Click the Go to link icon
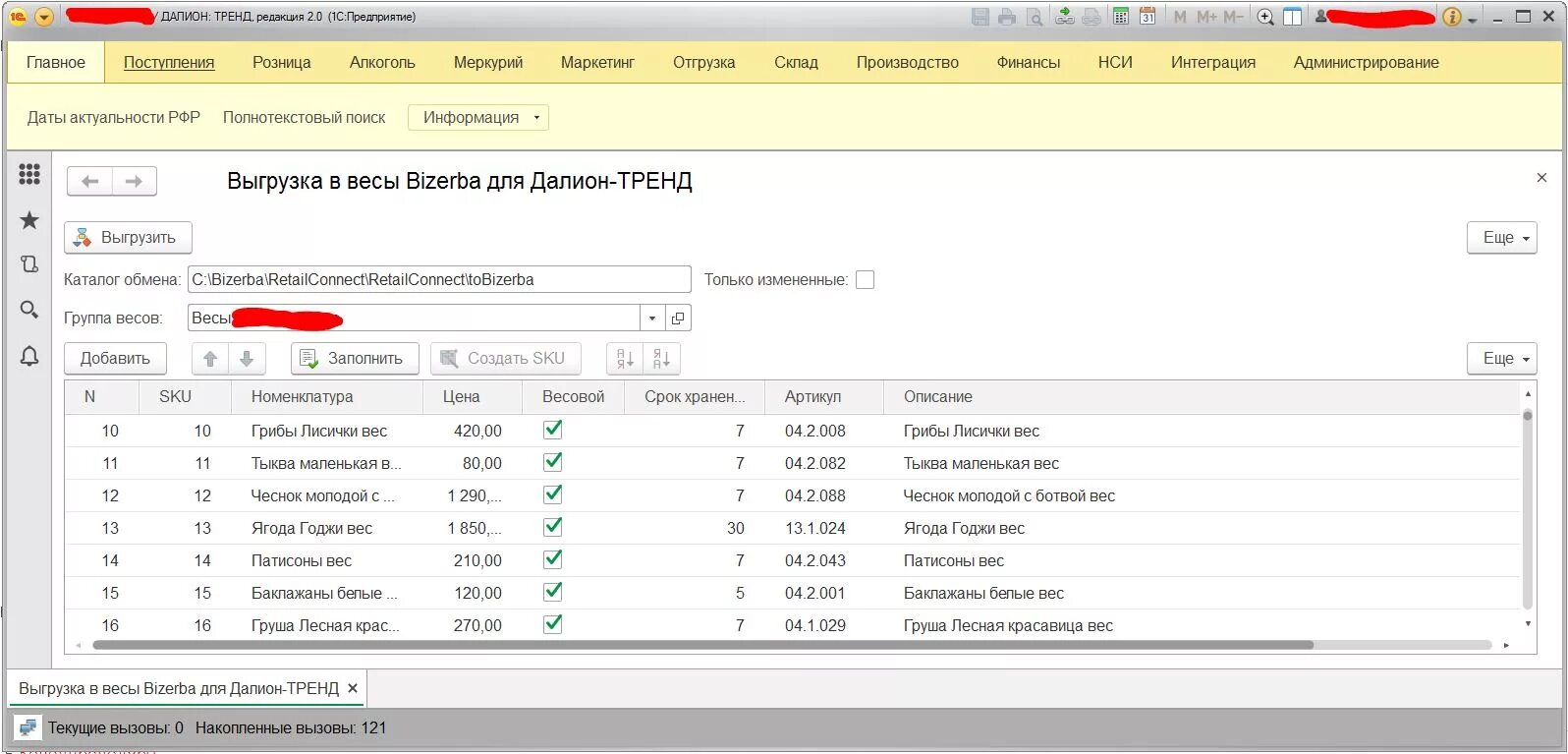The height and width of the screenshot is (754, 1568). 1092,17
